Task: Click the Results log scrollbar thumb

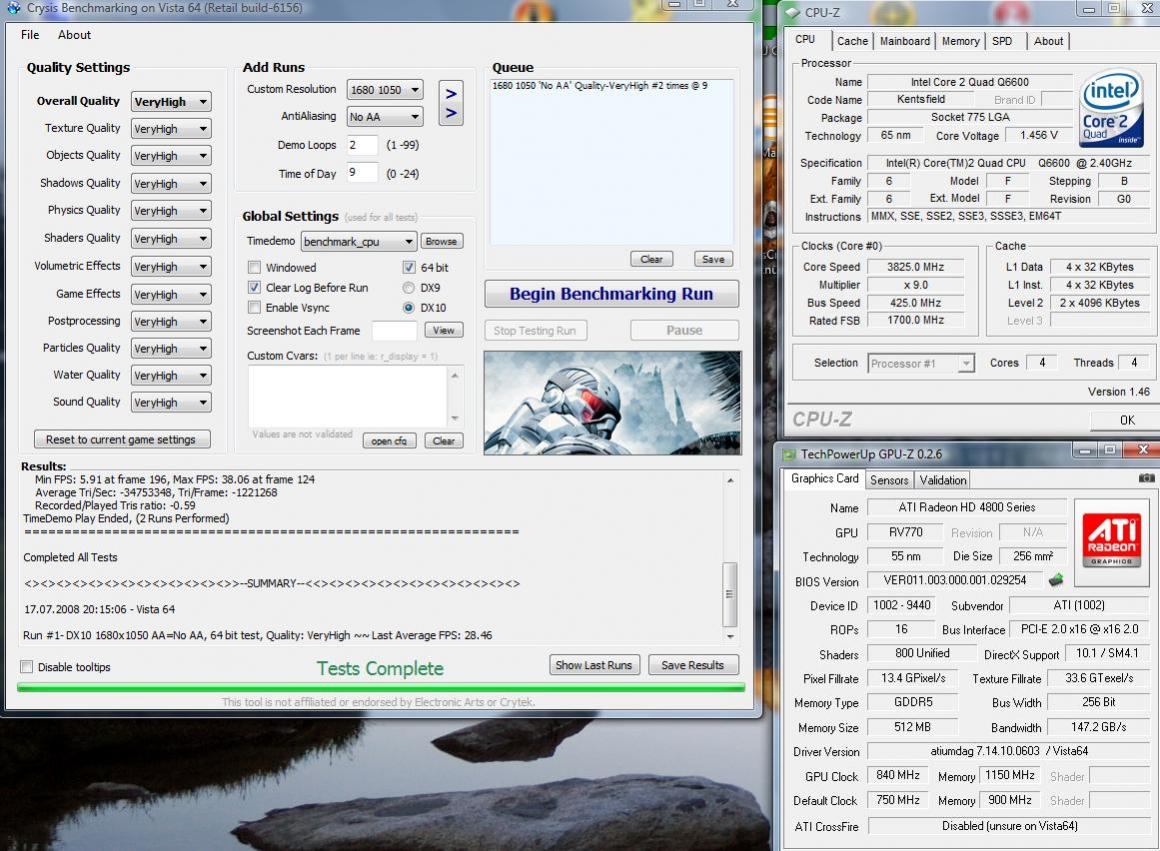Action: pos(729,594)
